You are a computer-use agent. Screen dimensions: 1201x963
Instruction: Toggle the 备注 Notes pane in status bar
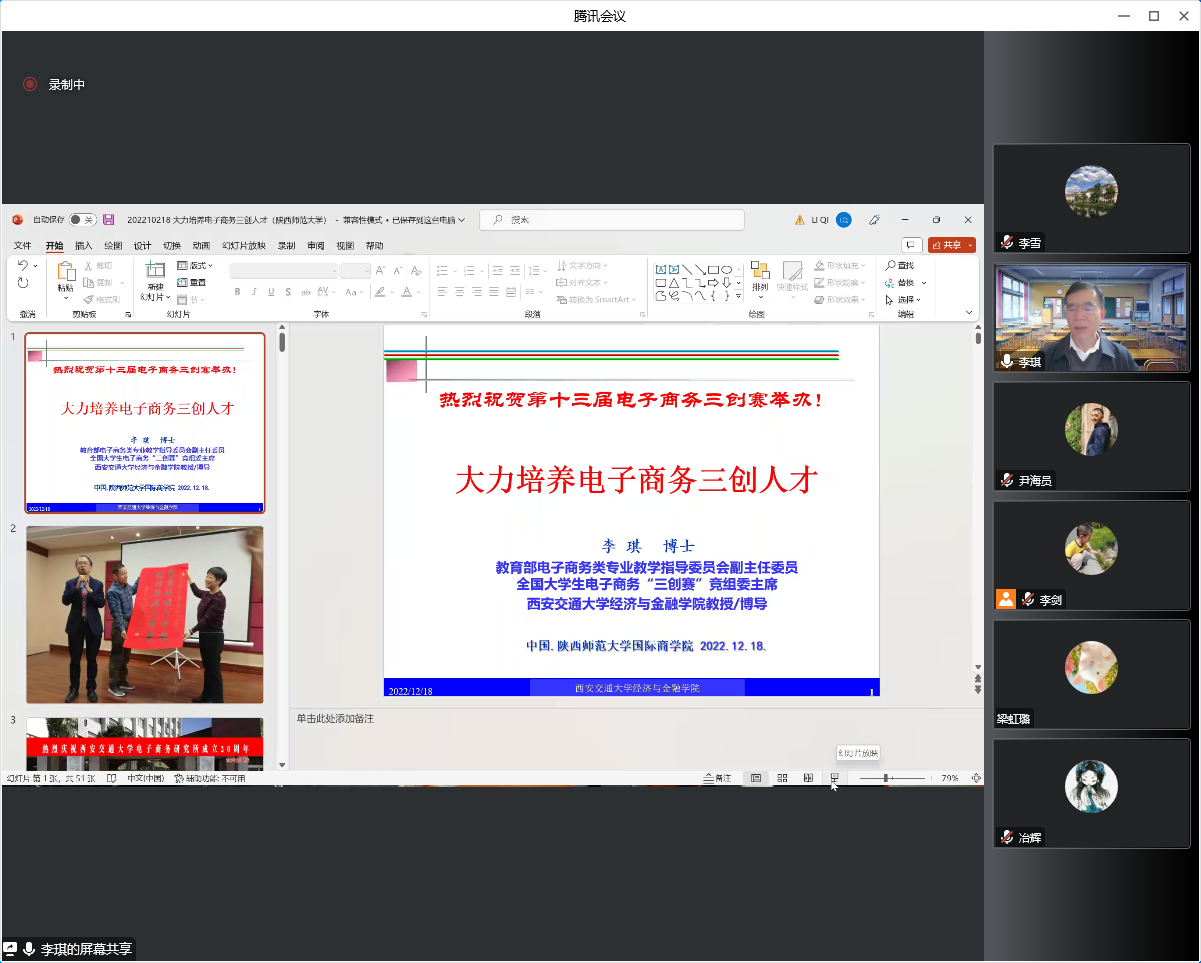[x=717, y=778]
